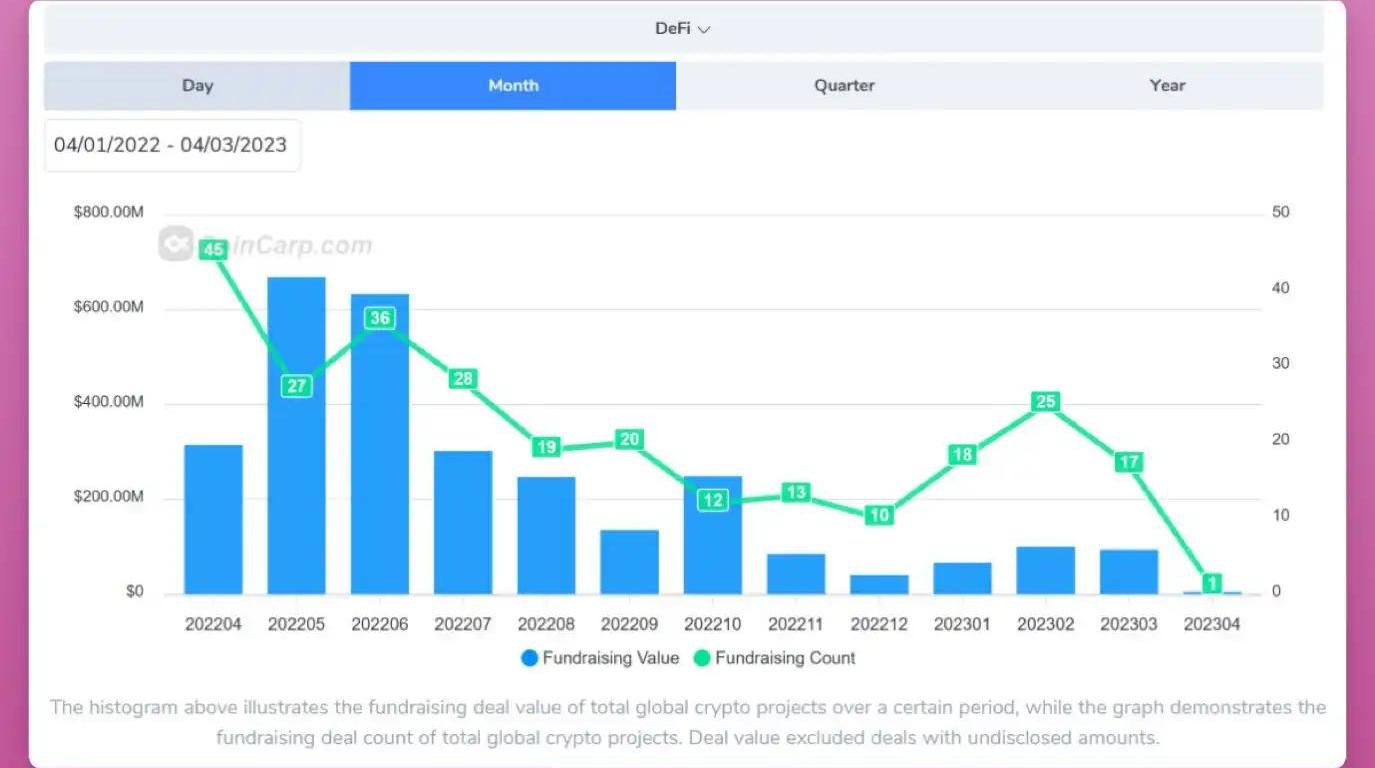Click the blue Fundraising Value legend dot
Image resolution: width=1375 pixels, height=768 pixels.
(530, 658)
